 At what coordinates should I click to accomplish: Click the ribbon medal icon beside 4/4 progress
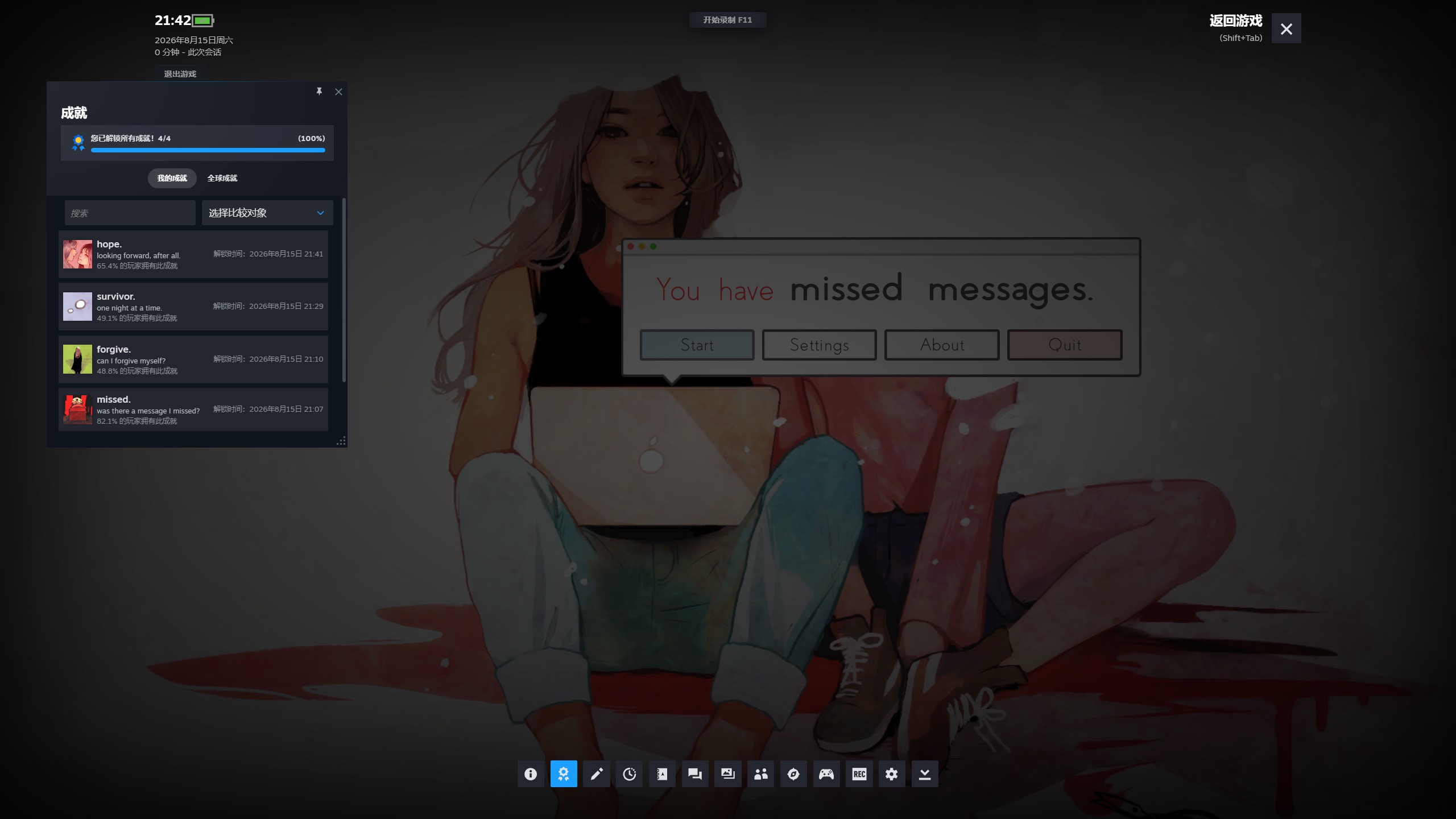[78, 142]
